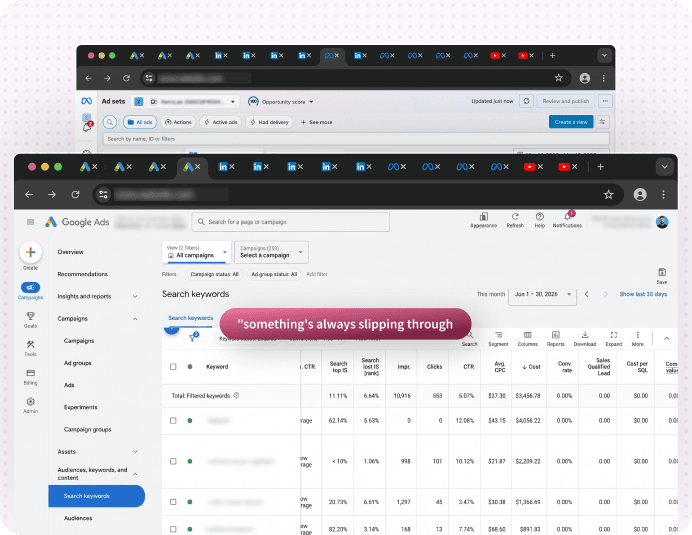Tick checkbox of row with cost $1,366.69

pos(173,502)
